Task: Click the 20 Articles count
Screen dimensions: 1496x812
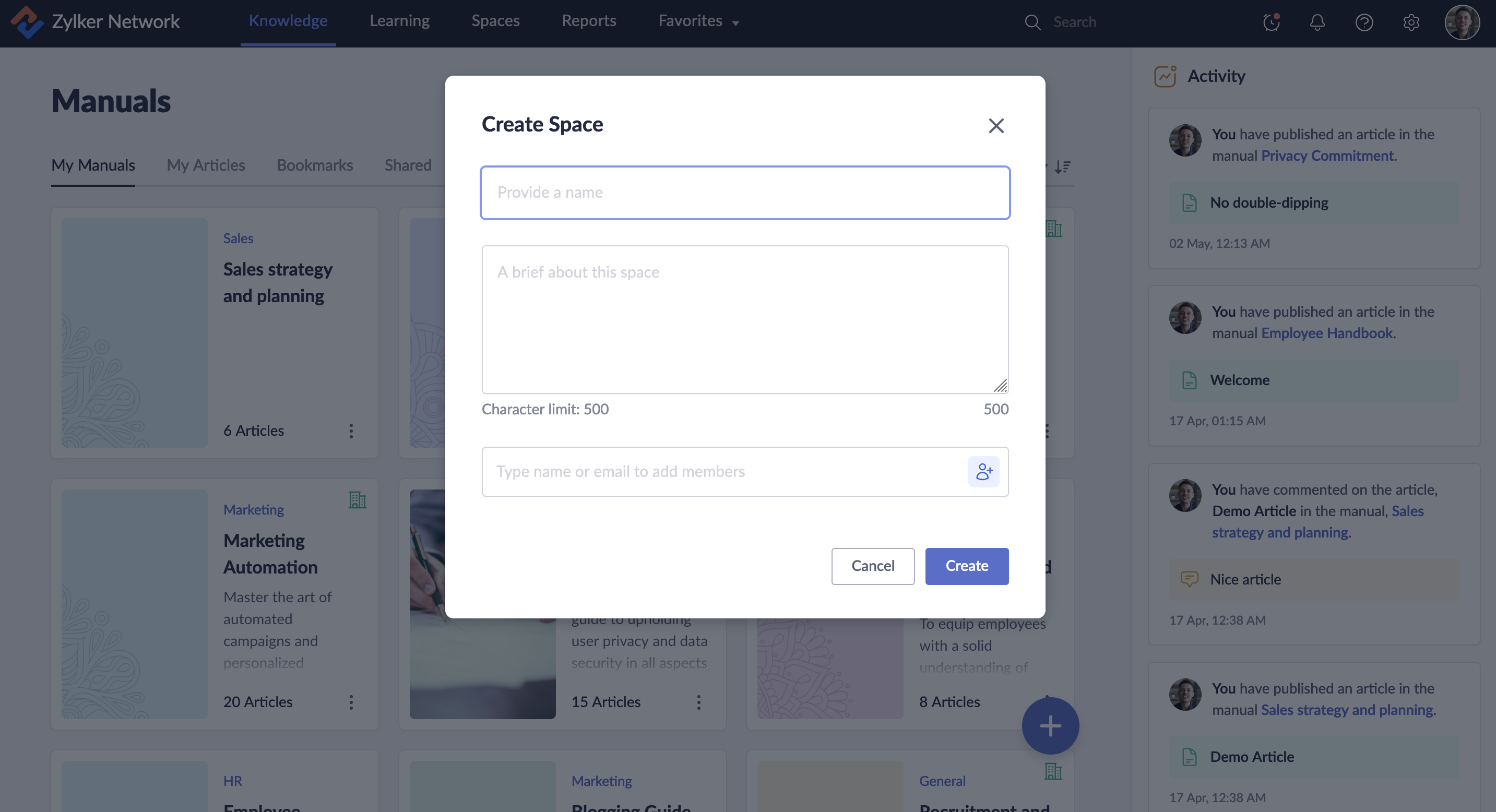Action: pos(258,702)
